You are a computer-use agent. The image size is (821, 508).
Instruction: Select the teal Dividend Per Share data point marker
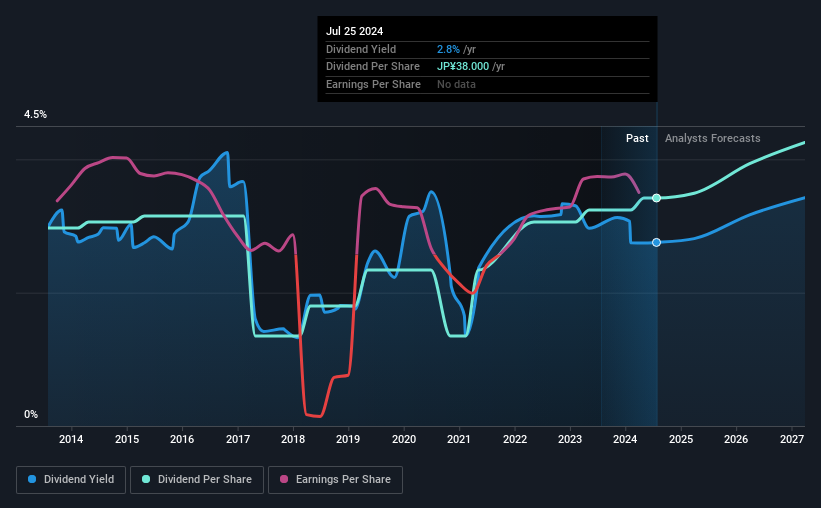click(656, 198)
